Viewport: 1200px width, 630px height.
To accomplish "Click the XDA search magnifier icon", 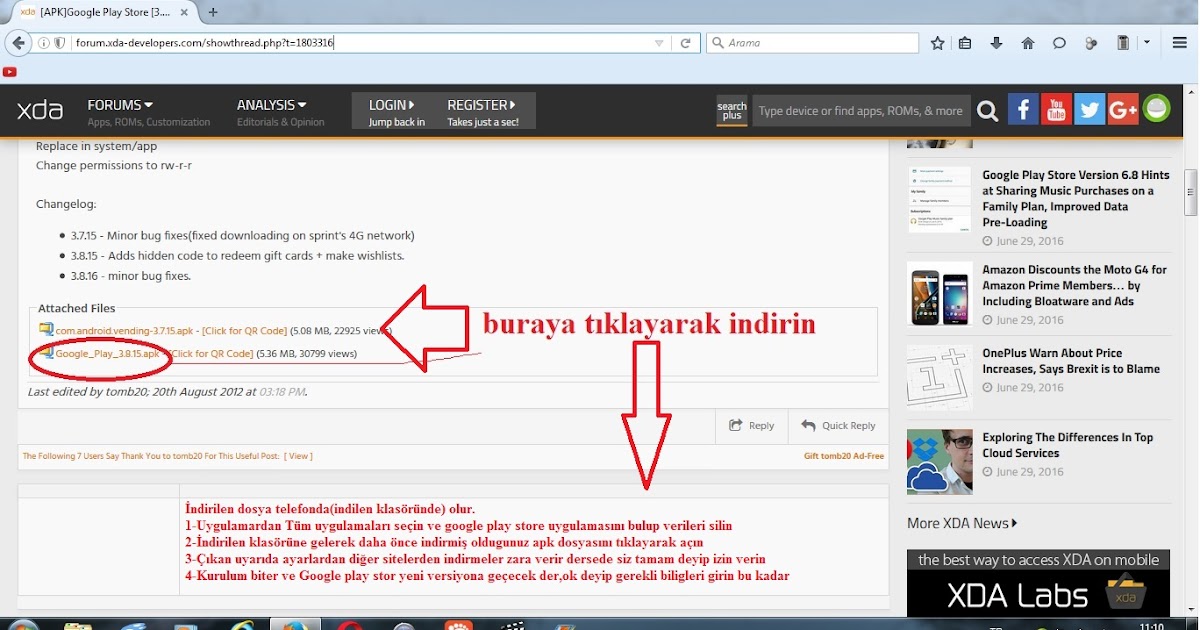I will pyautogui.click(x=987, y=111).
